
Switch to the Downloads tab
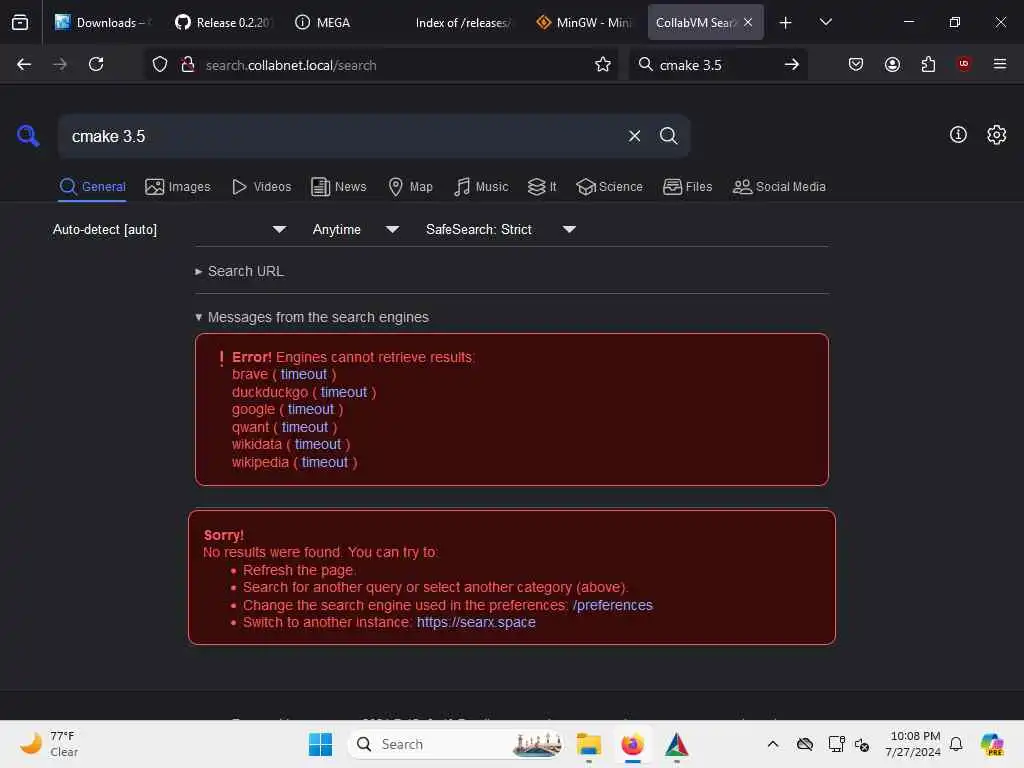pyautogui.click(x=103, y=22)
